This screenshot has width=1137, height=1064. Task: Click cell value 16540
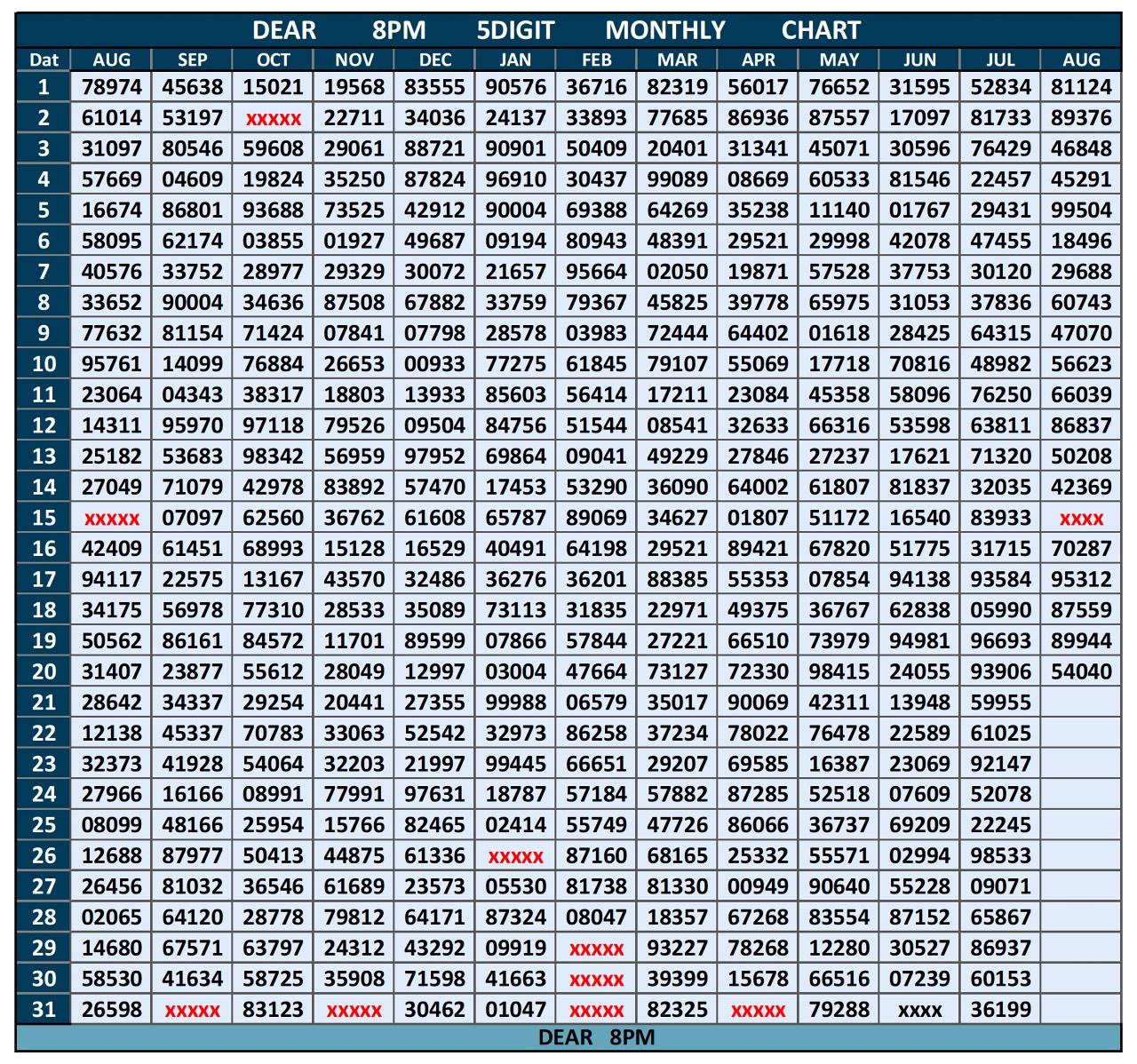point(919,518)
